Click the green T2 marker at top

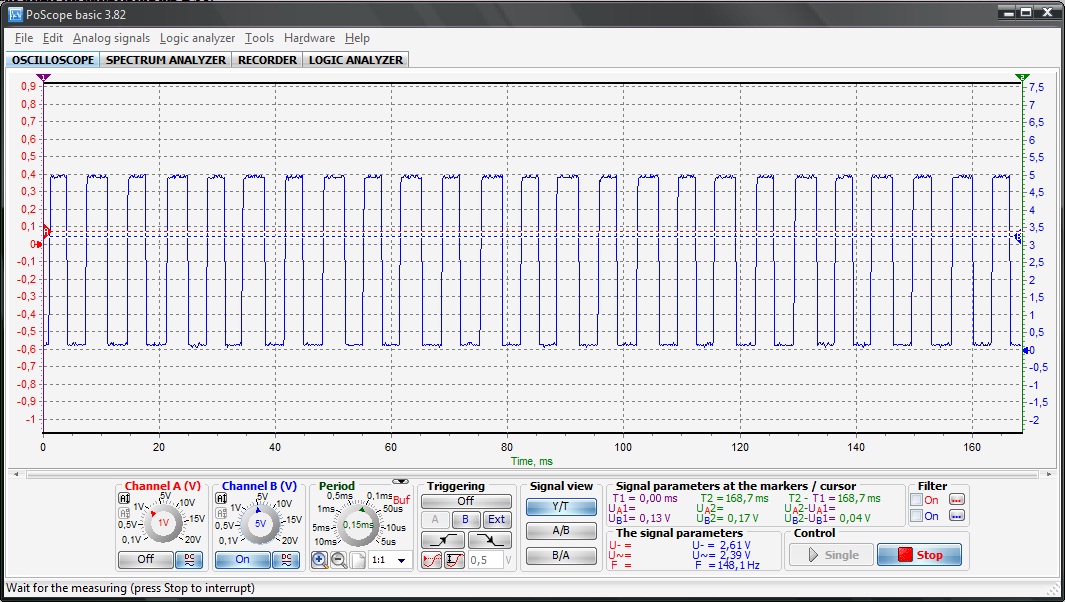point(1022,77)
